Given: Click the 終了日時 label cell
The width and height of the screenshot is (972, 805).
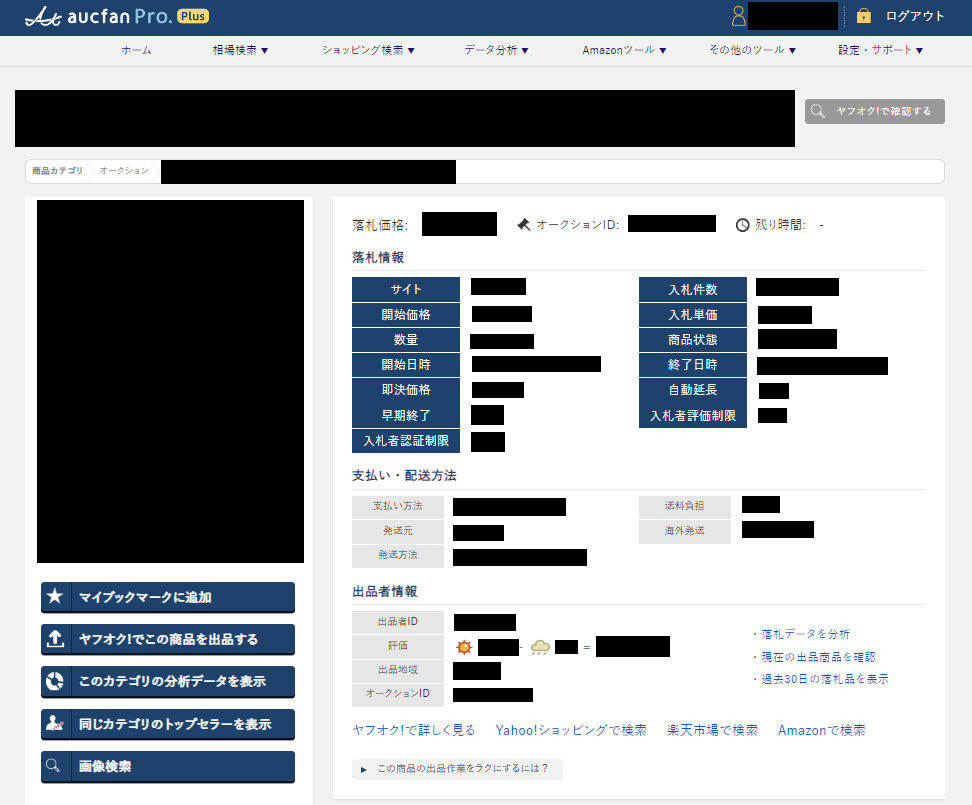Looking at the screenshot, I should (x=692, y=365).
